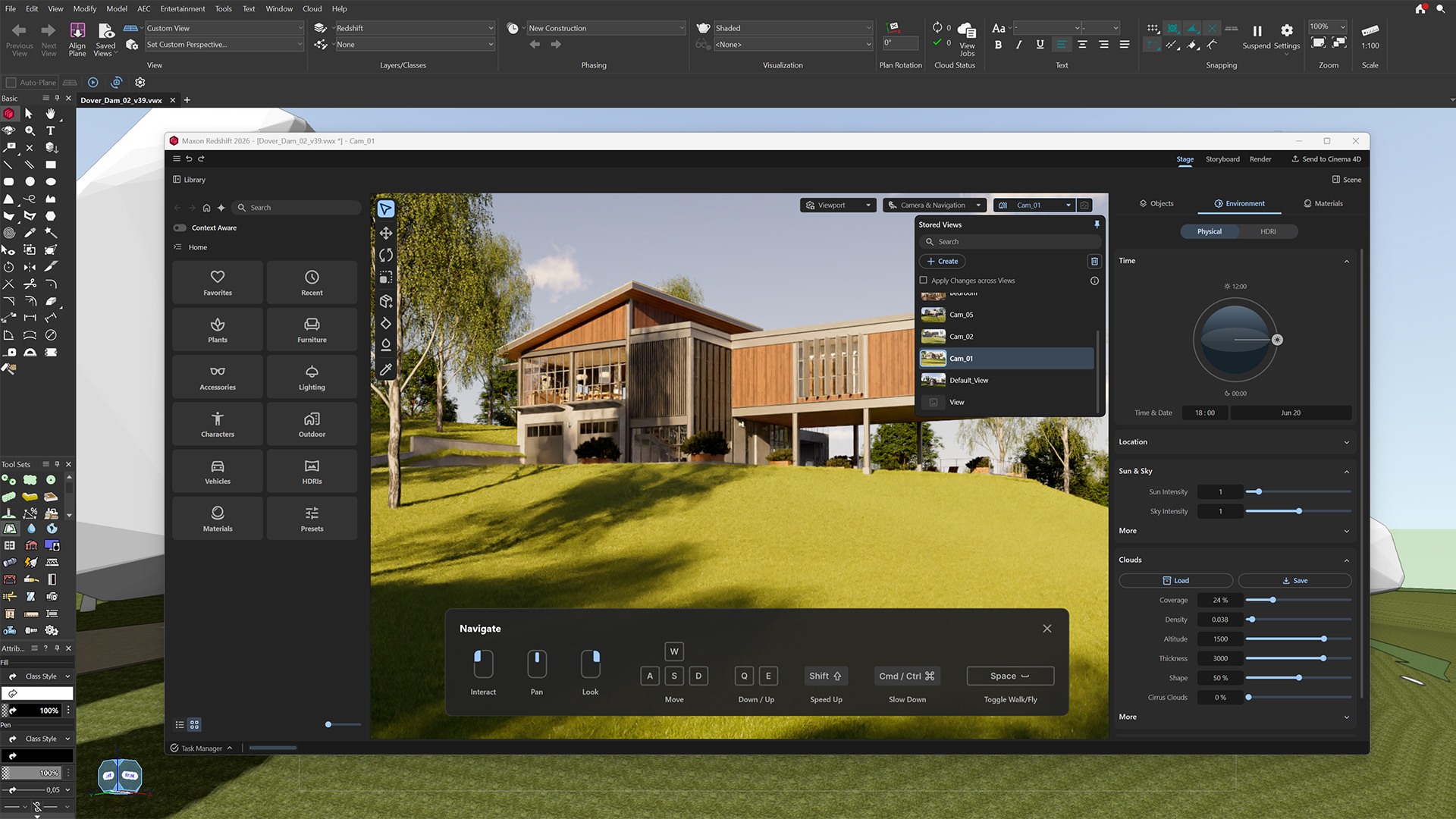Switch library to grid view icon
Screen dimensions: 1456x819
[x=194, y=725]
